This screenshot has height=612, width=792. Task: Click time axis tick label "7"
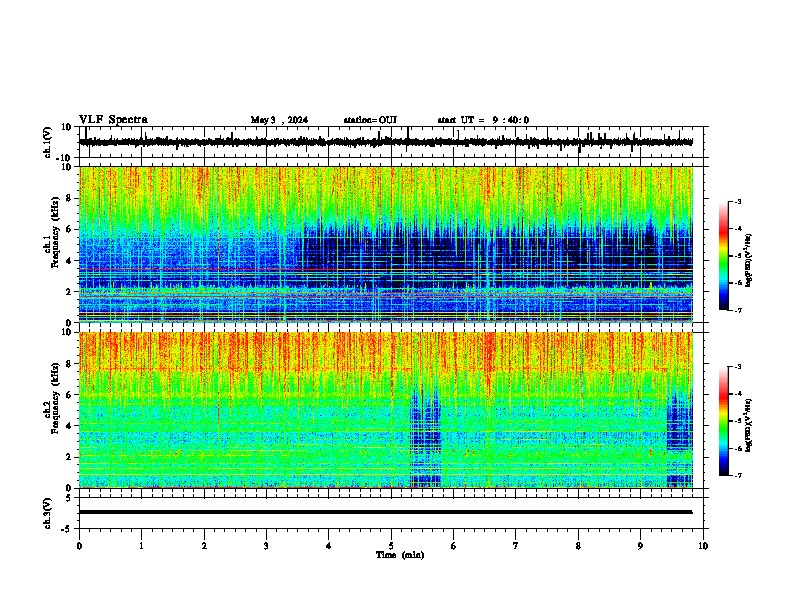coord(516,546)
